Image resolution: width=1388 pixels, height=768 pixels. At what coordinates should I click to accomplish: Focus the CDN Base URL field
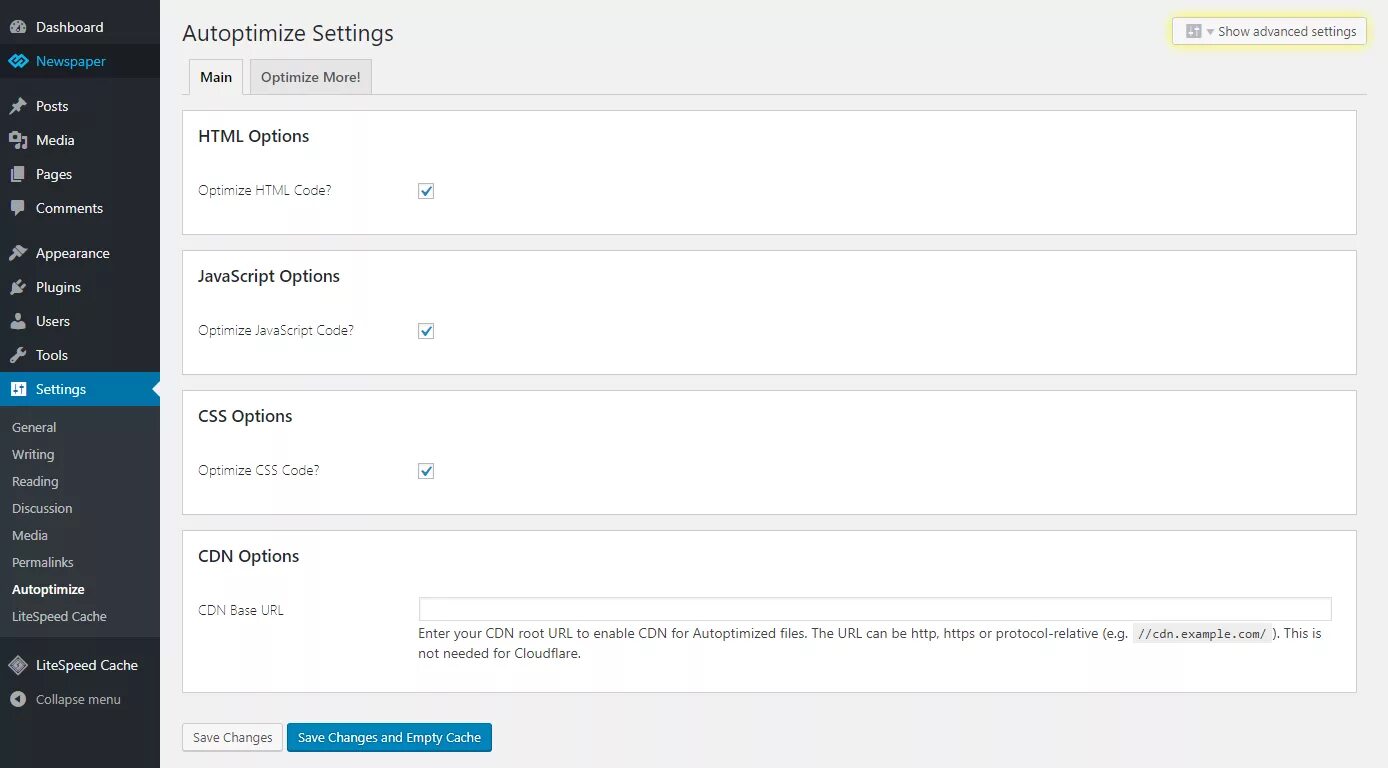[874, 609]
